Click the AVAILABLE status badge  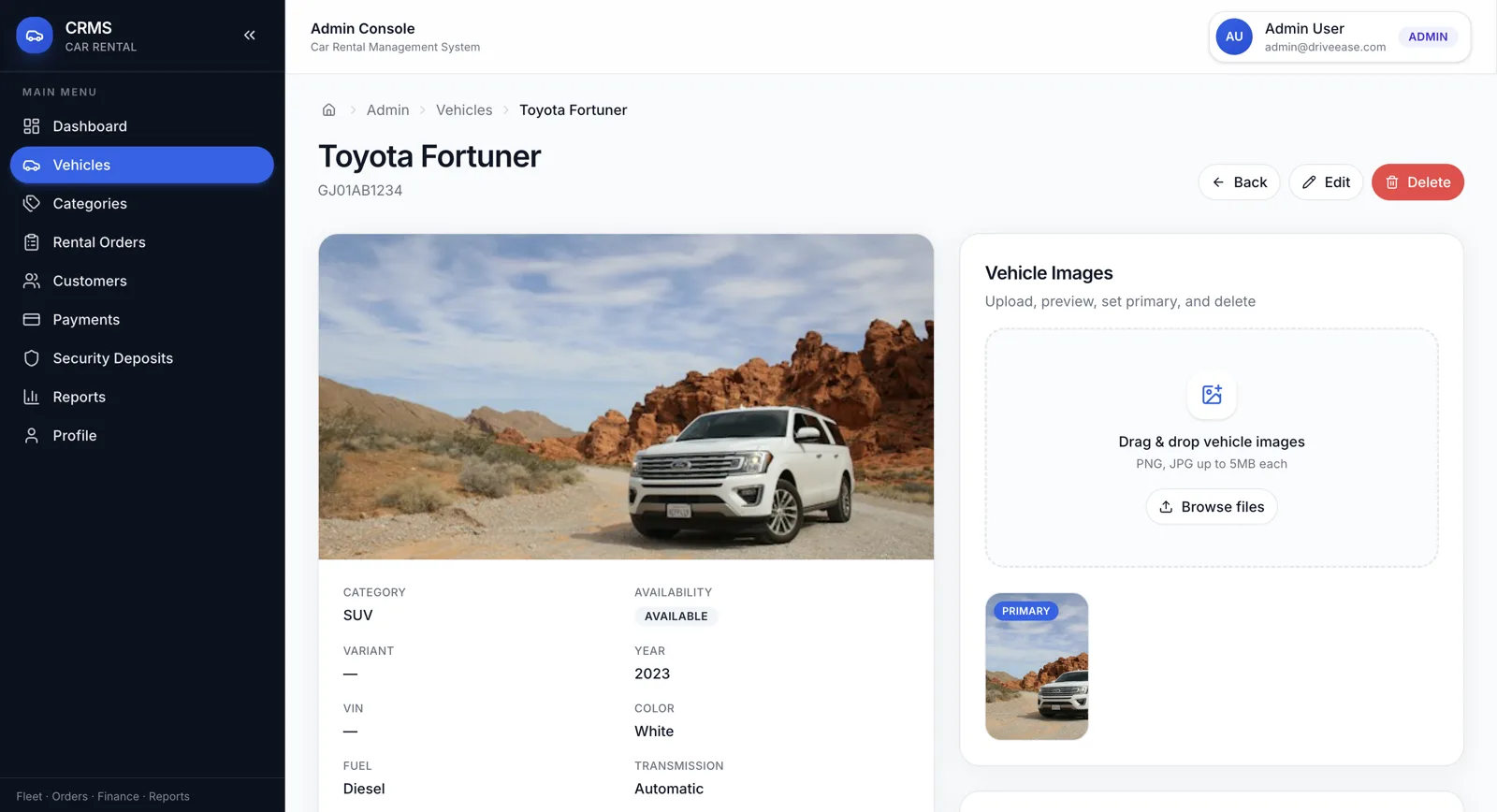click(676, 616)
